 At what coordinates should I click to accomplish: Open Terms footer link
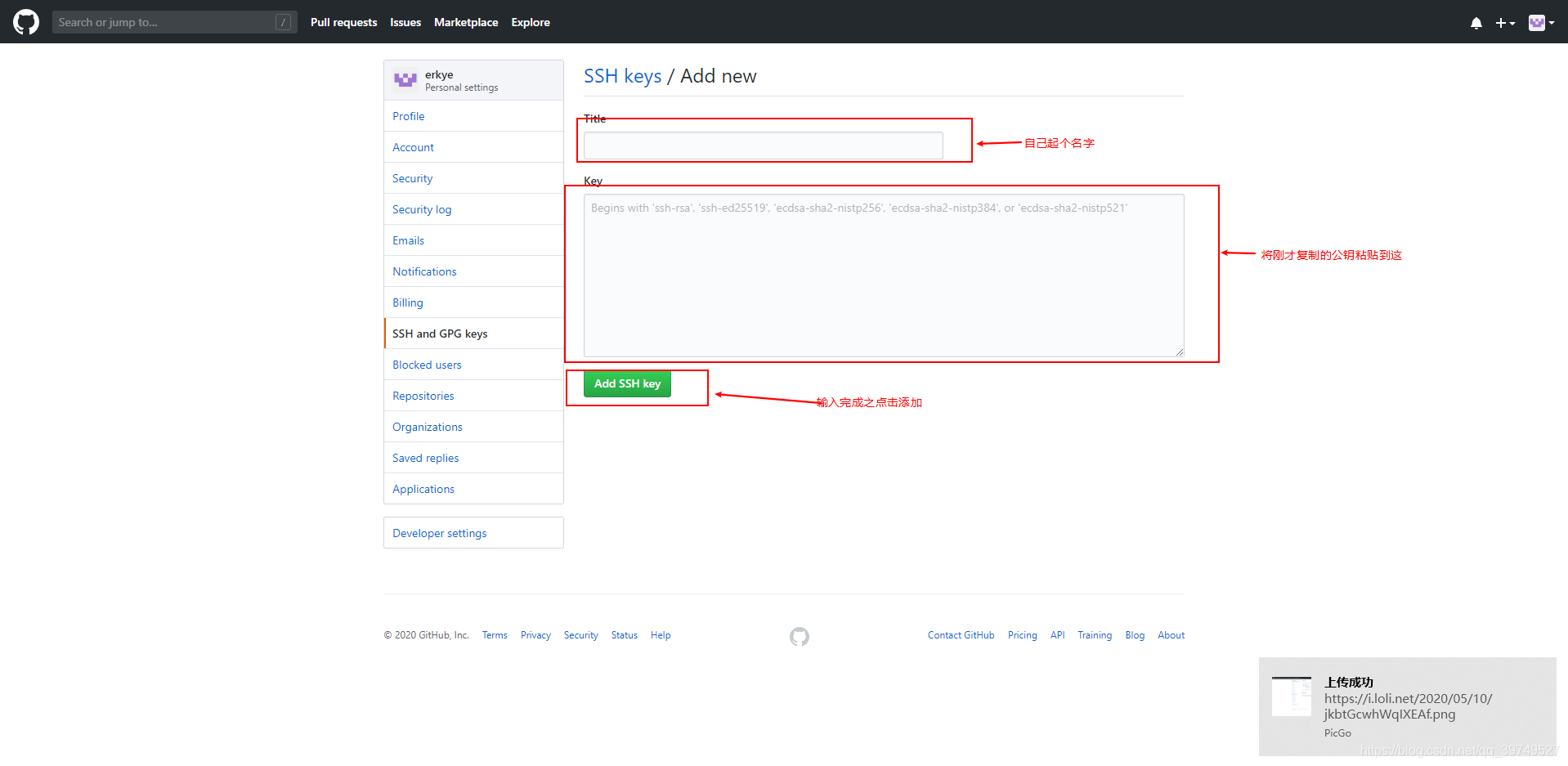coord(495,635)
